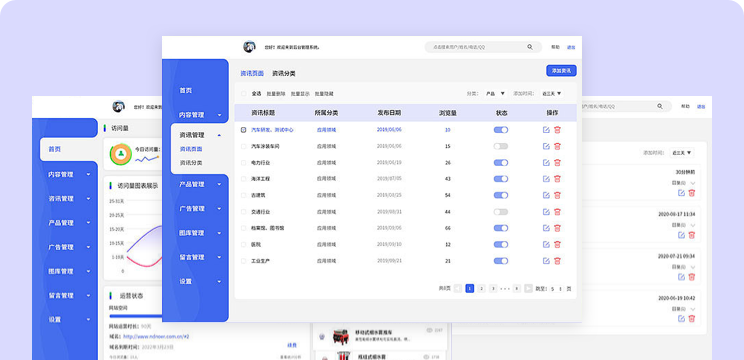Edit the 海洋工程 row
The width and height of the screenshot is (744, 360).
coord(546,179)
